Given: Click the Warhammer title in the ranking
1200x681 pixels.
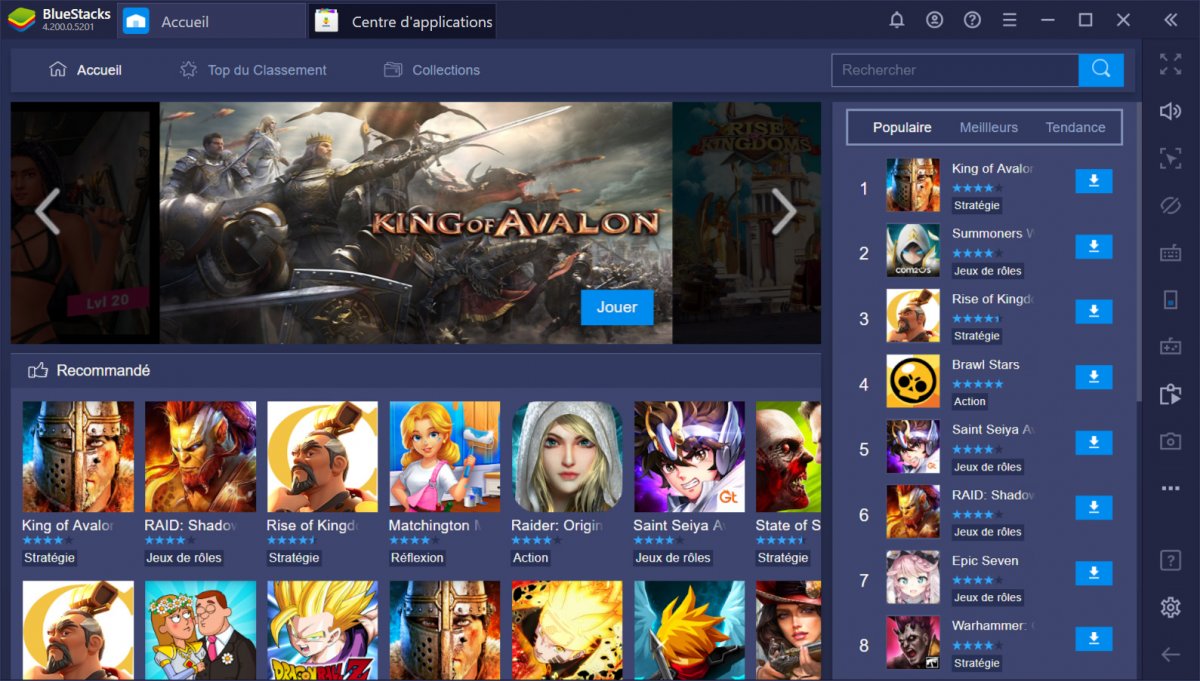Looking at the screenshot, I should point(992,626).
